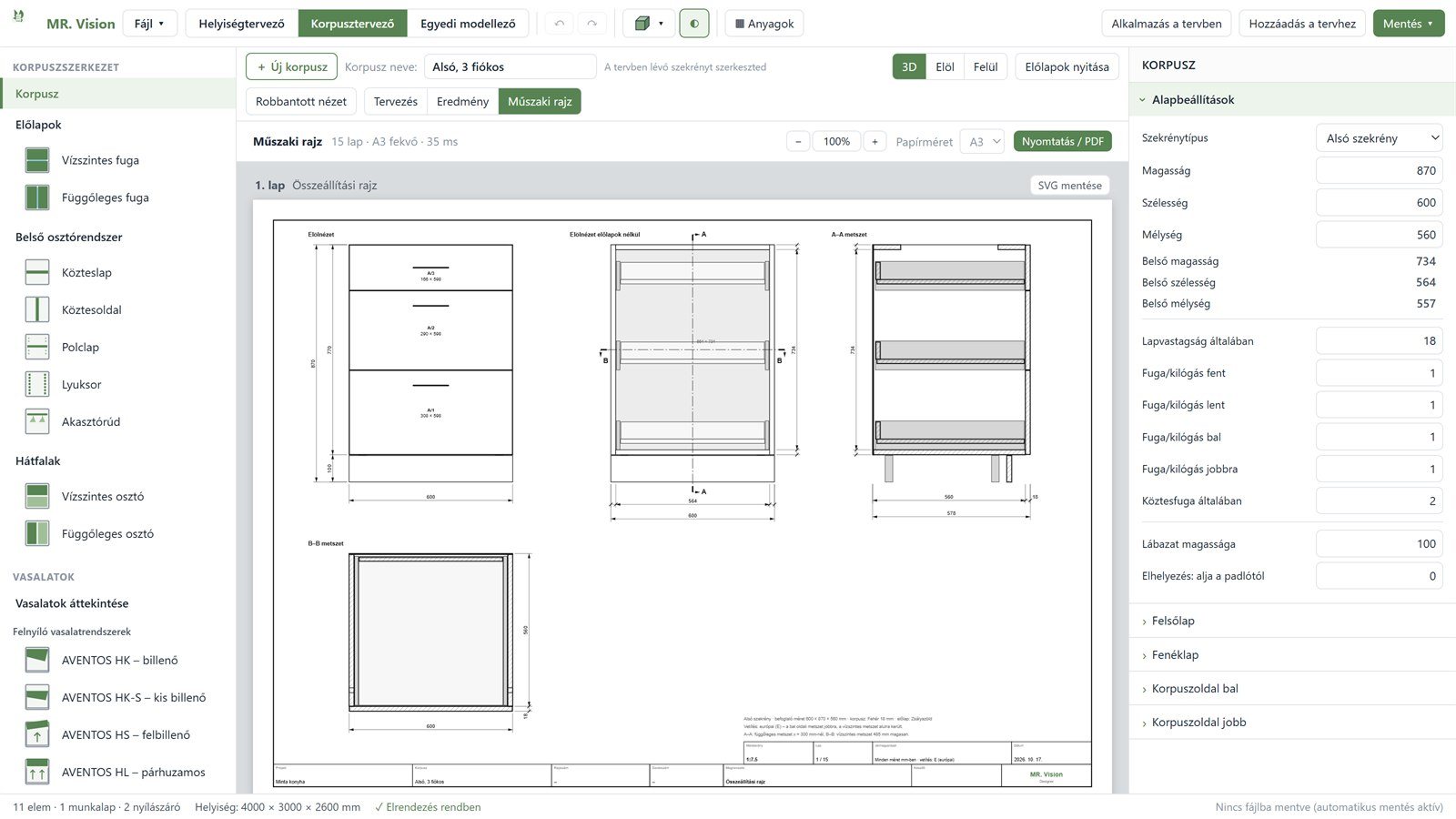Viewport: 1456px width, 819px height.
Task: Switch to the Tervezés tab
Action: (x=396, y=101)
